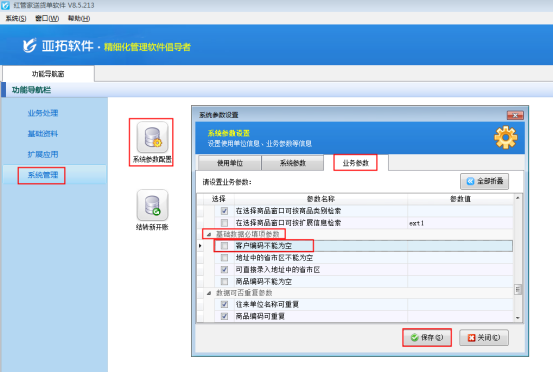
Task: Uncheck 可直接录入地址中的省市区
Action: tap(224, 270)
